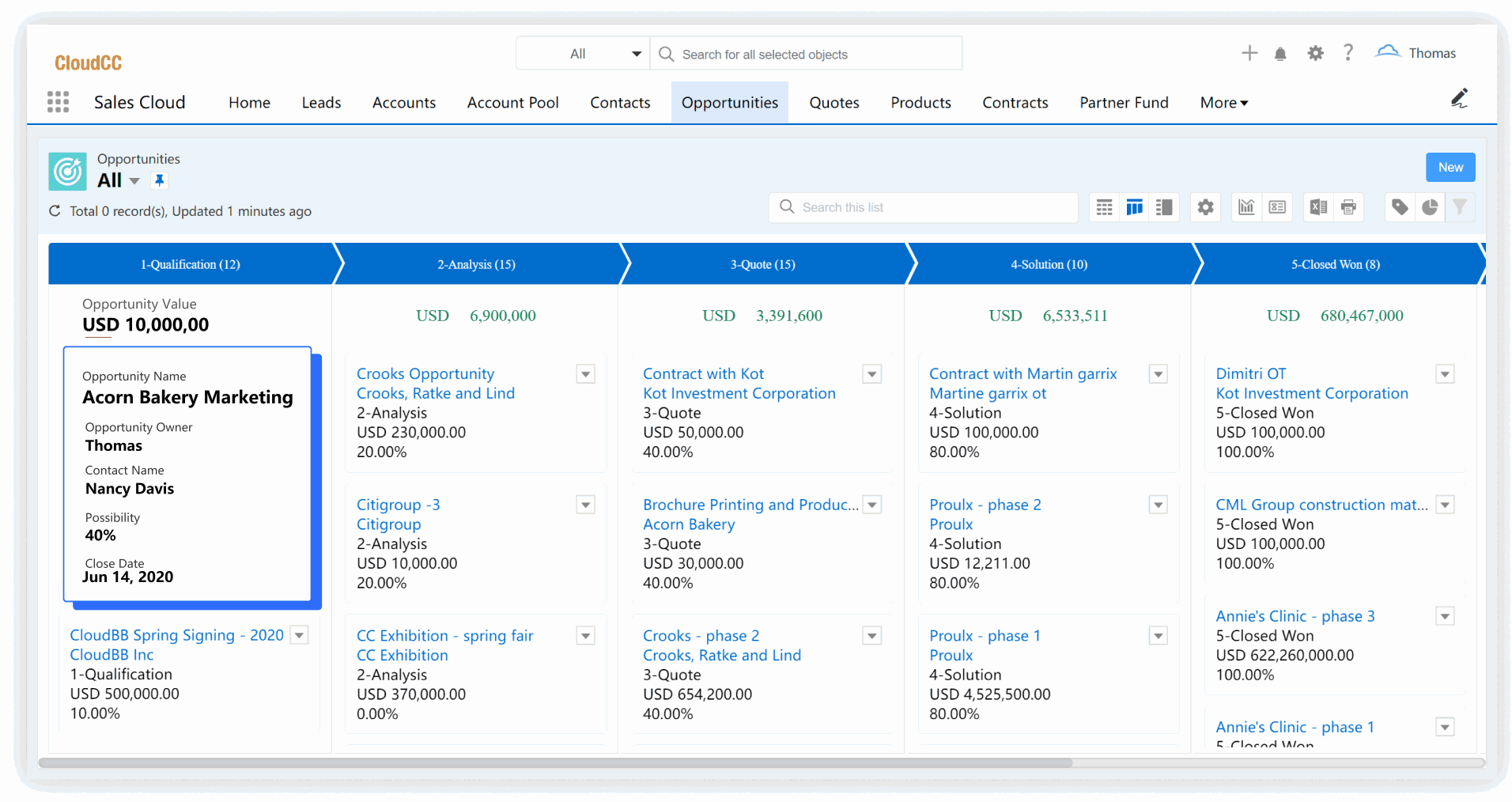Refresh the record list
1512x802 pixels.
pos(55,211)
